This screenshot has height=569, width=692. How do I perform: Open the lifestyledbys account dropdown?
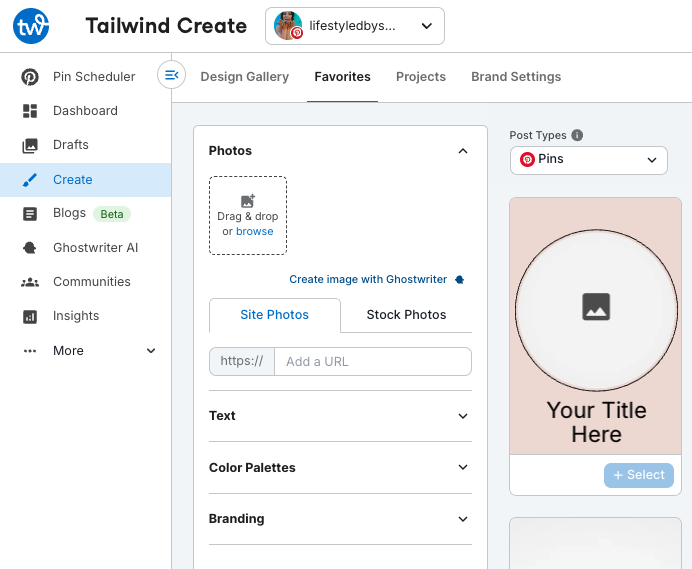[x=355, y=26]
